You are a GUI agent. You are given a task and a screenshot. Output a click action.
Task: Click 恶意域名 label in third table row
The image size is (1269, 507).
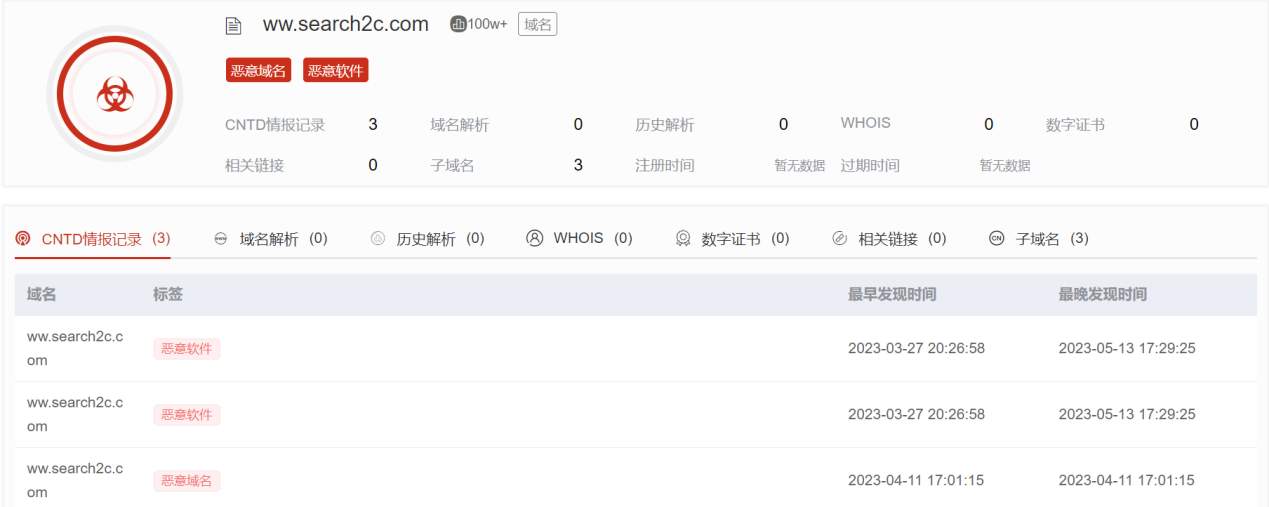[x=187, y=481]
